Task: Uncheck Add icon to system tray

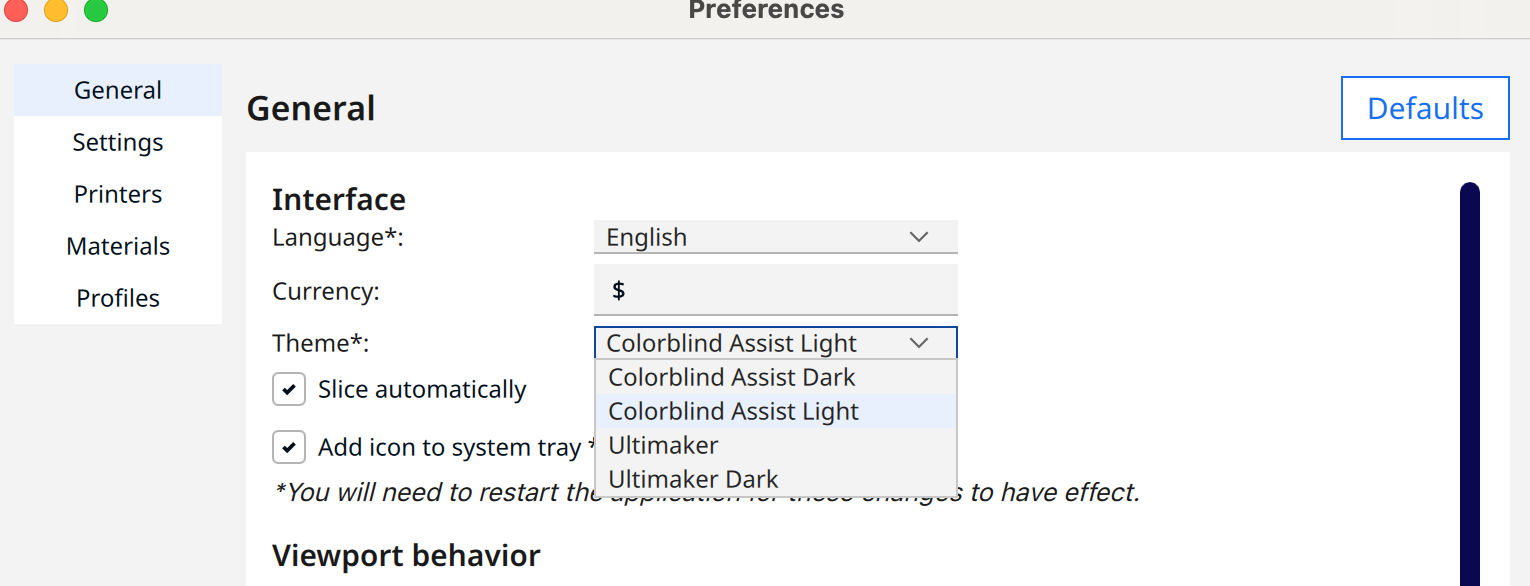Action: click(289, 447)
